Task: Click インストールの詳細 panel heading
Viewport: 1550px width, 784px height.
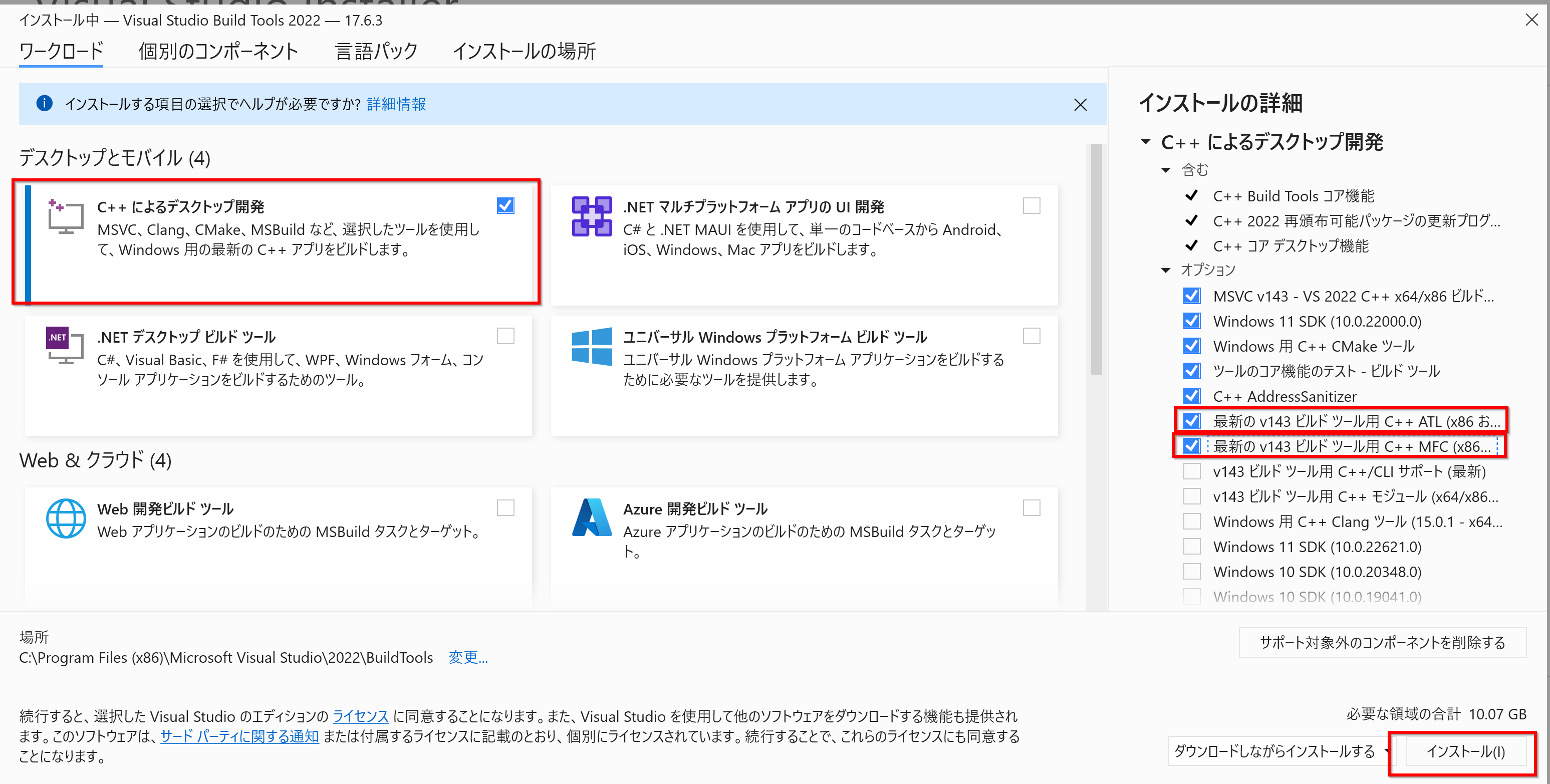Action: pyautogui.click(x=1220, y=103)
